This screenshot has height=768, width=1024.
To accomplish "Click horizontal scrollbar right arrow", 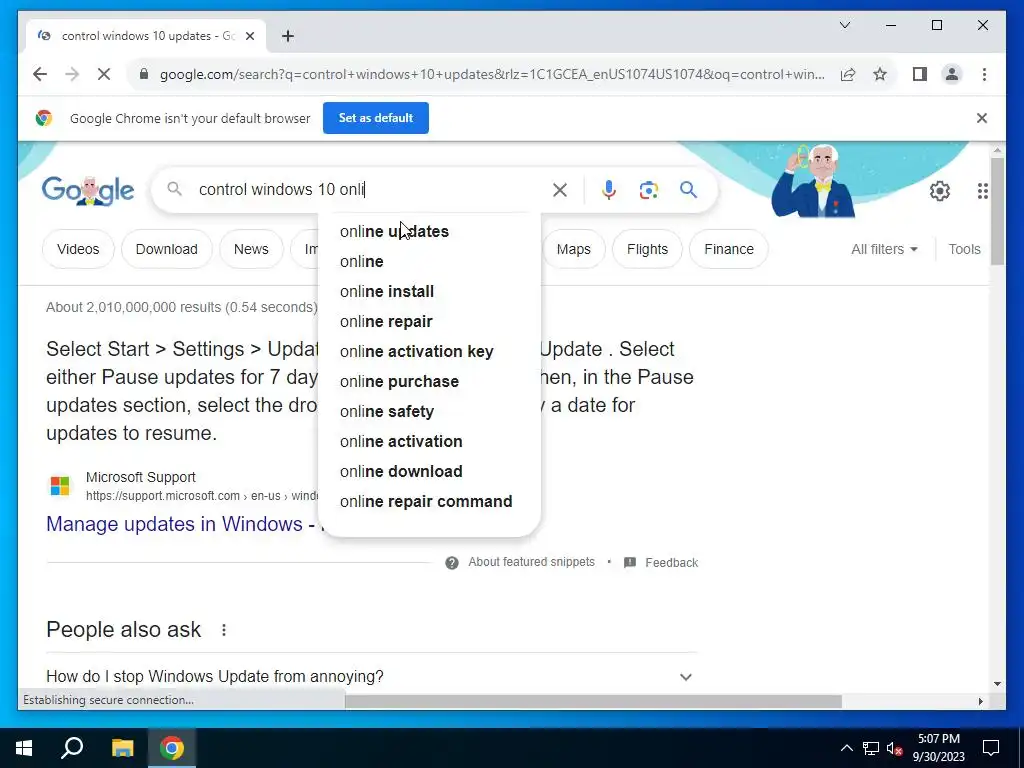I will click(980, 701).
